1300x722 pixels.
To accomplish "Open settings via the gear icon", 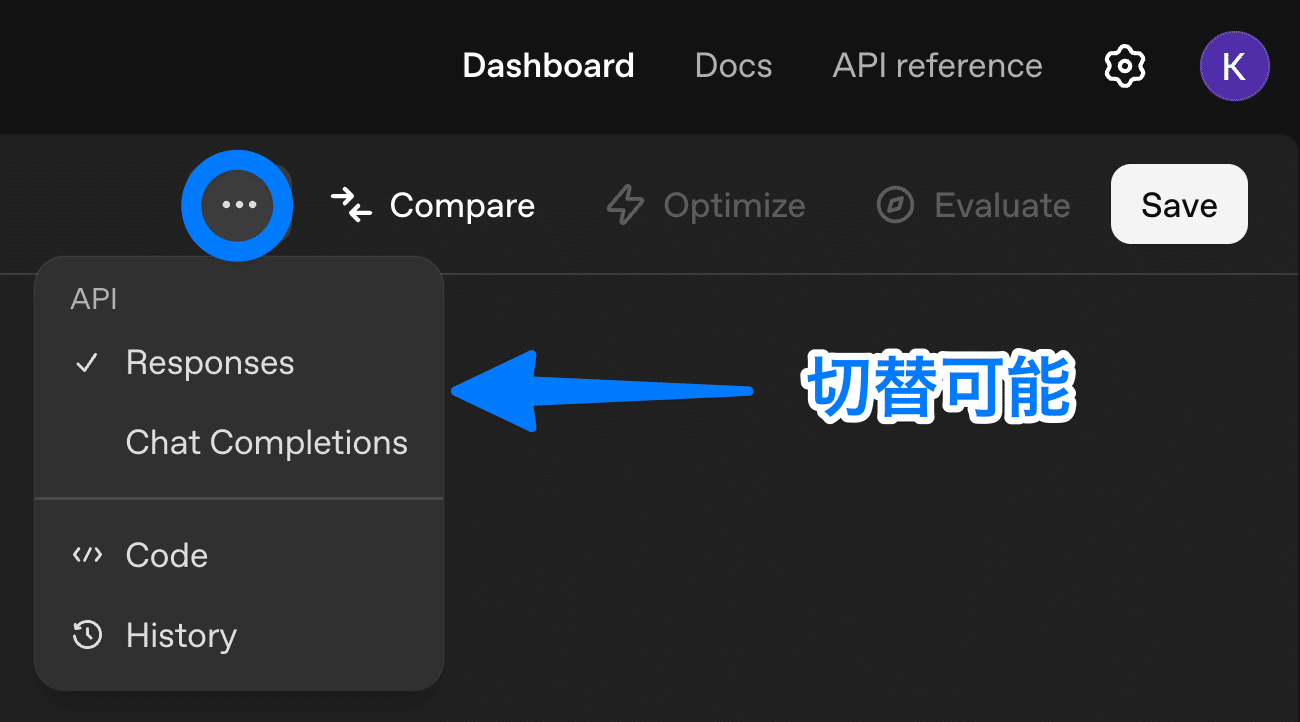I will (1124, 66).
